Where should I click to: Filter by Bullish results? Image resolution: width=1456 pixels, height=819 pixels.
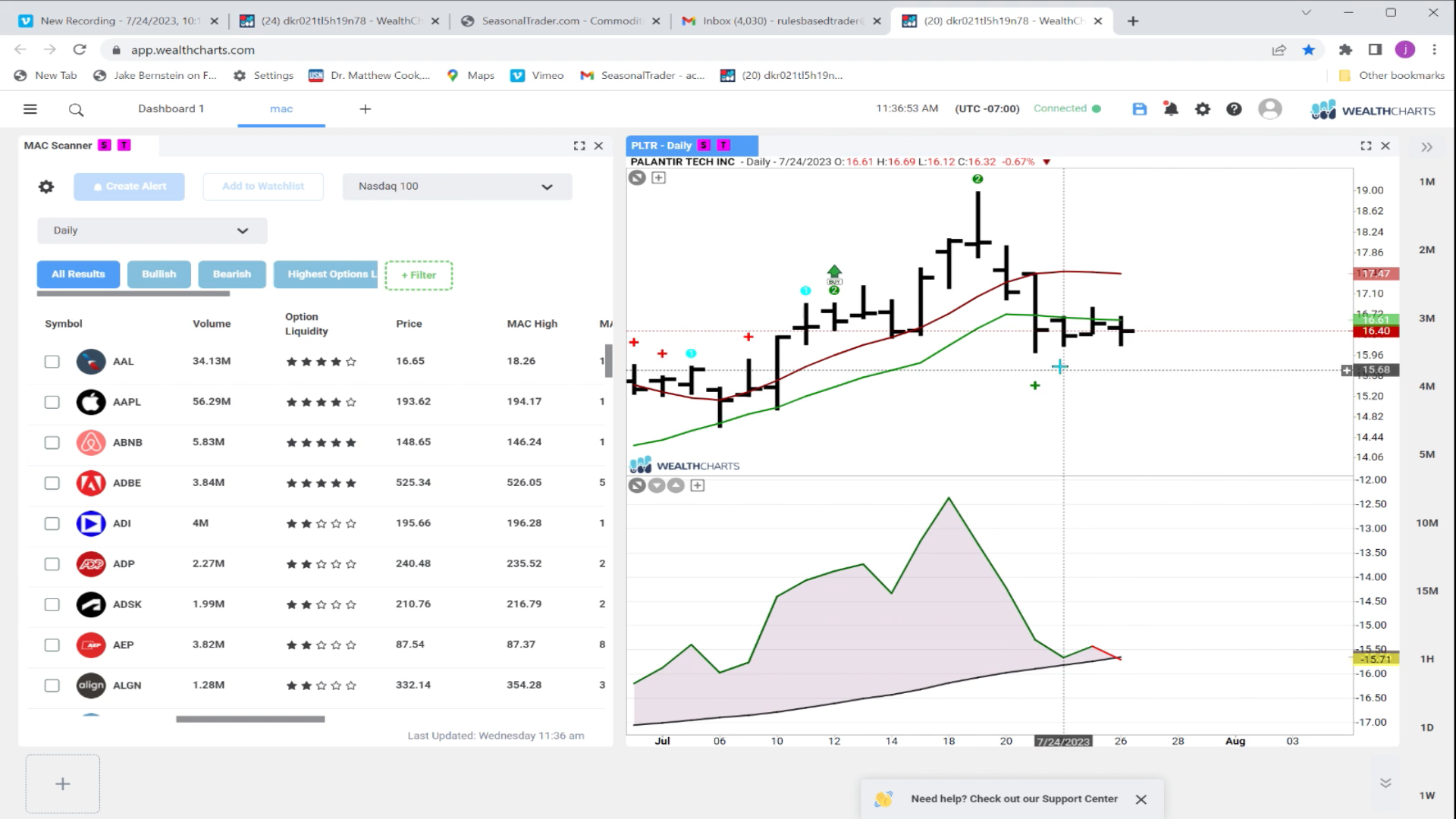159,275
